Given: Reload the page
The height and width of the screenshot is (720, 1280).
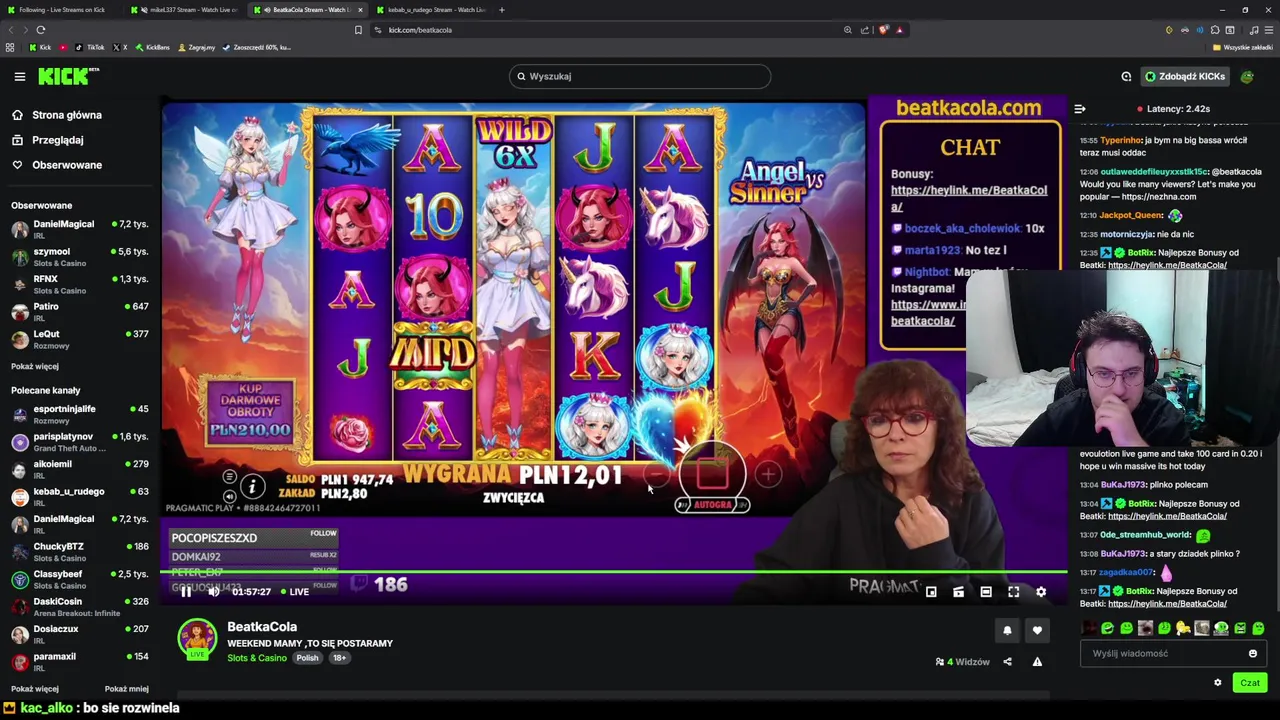Looking at the screenshot, I should click(x=41, y=30).
